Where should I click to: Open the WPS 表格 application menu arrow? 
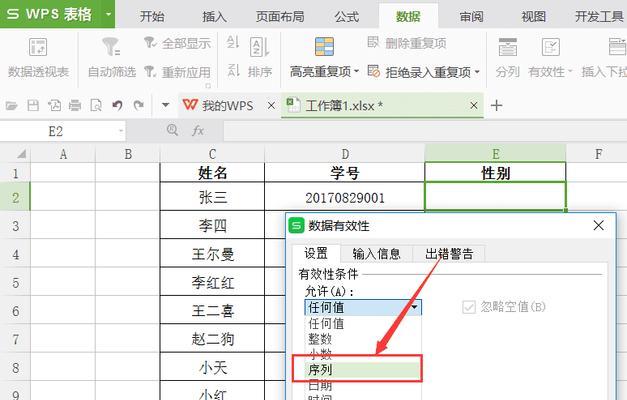(108, 14)
